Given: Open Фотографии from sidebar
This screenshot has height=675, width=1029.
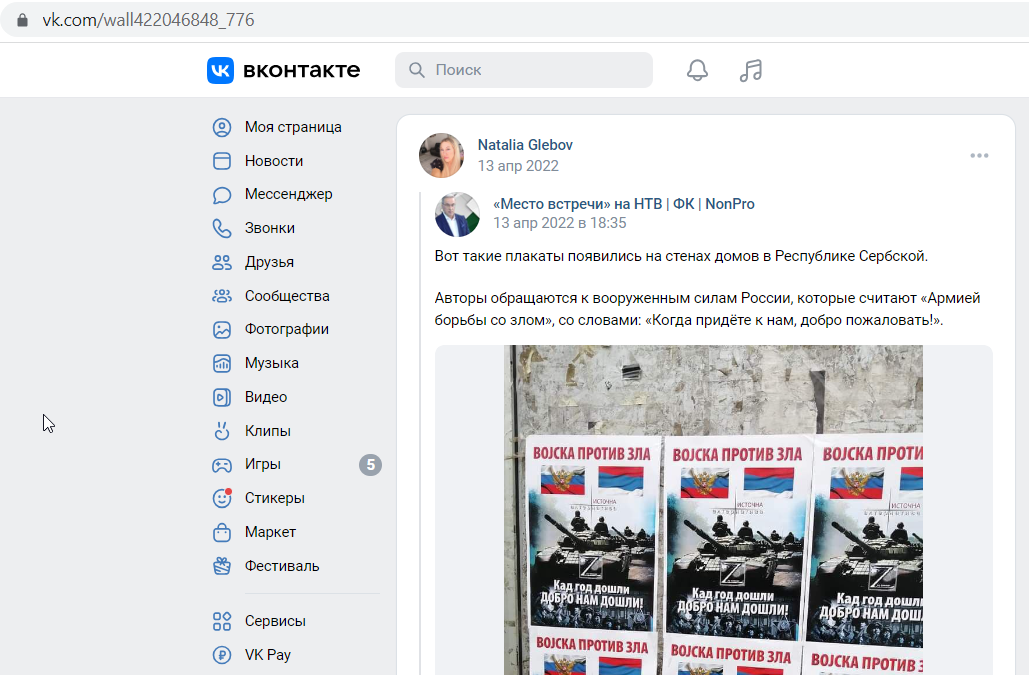Looking at the screenshot, I should [287, 329].
